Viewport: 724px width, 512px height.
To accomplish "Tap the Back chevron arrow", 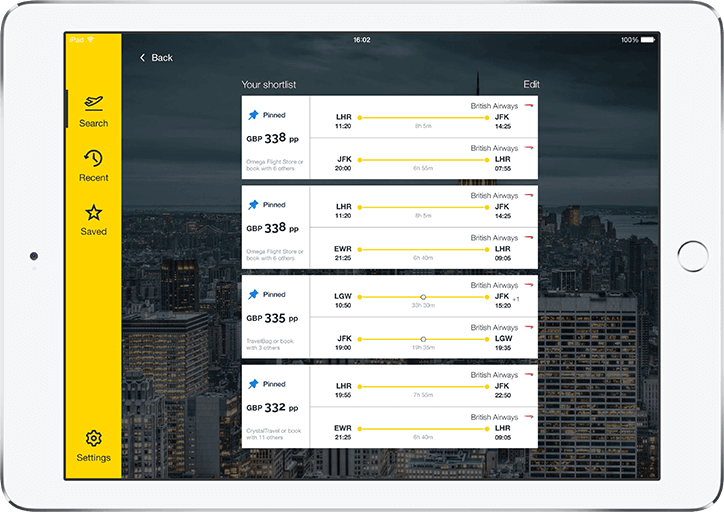I will (143, 58).
